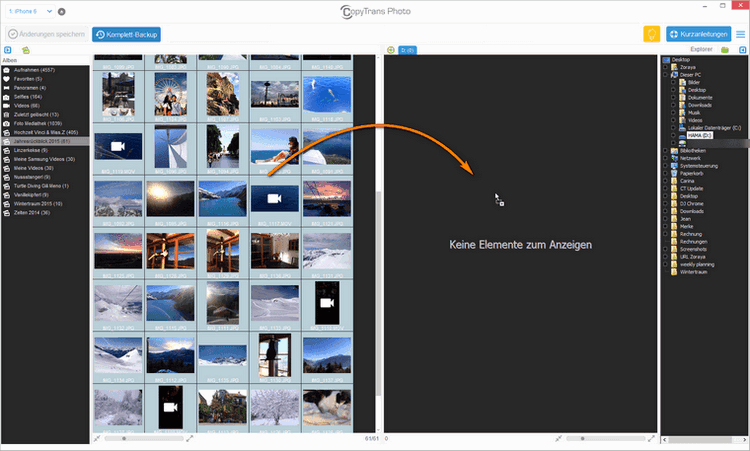The image size is (750, 451).
Task: Open the Meine Samsung Videos album
Action: (x=45, y=159)
